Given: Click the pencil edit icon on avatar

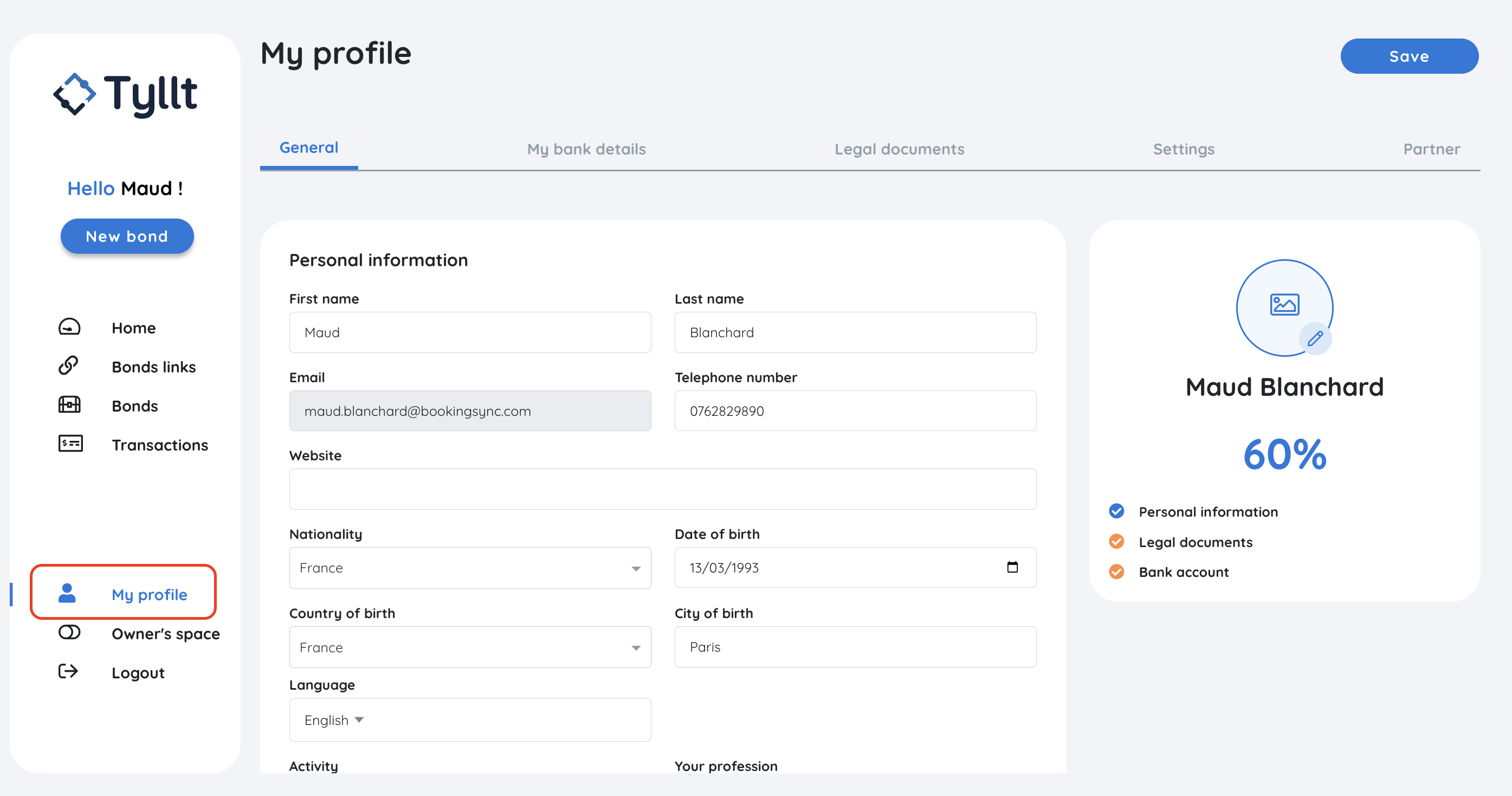Looking at the screenshot, I should pyautogui.click(x=1315, y=338).
